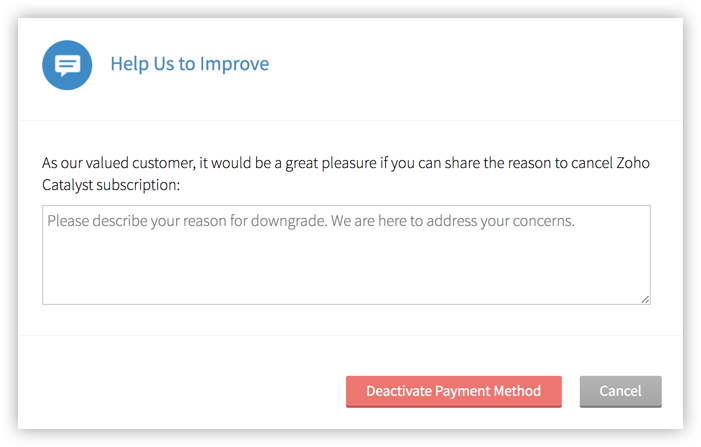Screen dimensions: 701x447
Task: Click the diagonal grip at the textarea corner
Action: point(645,299)
